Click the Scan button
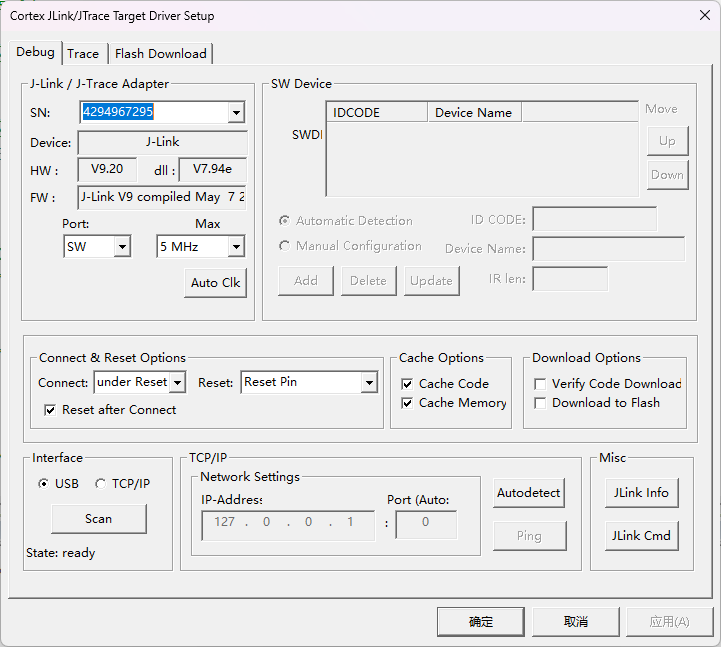Viewport: 721px width, 647px height. click(x=99, y=519)
